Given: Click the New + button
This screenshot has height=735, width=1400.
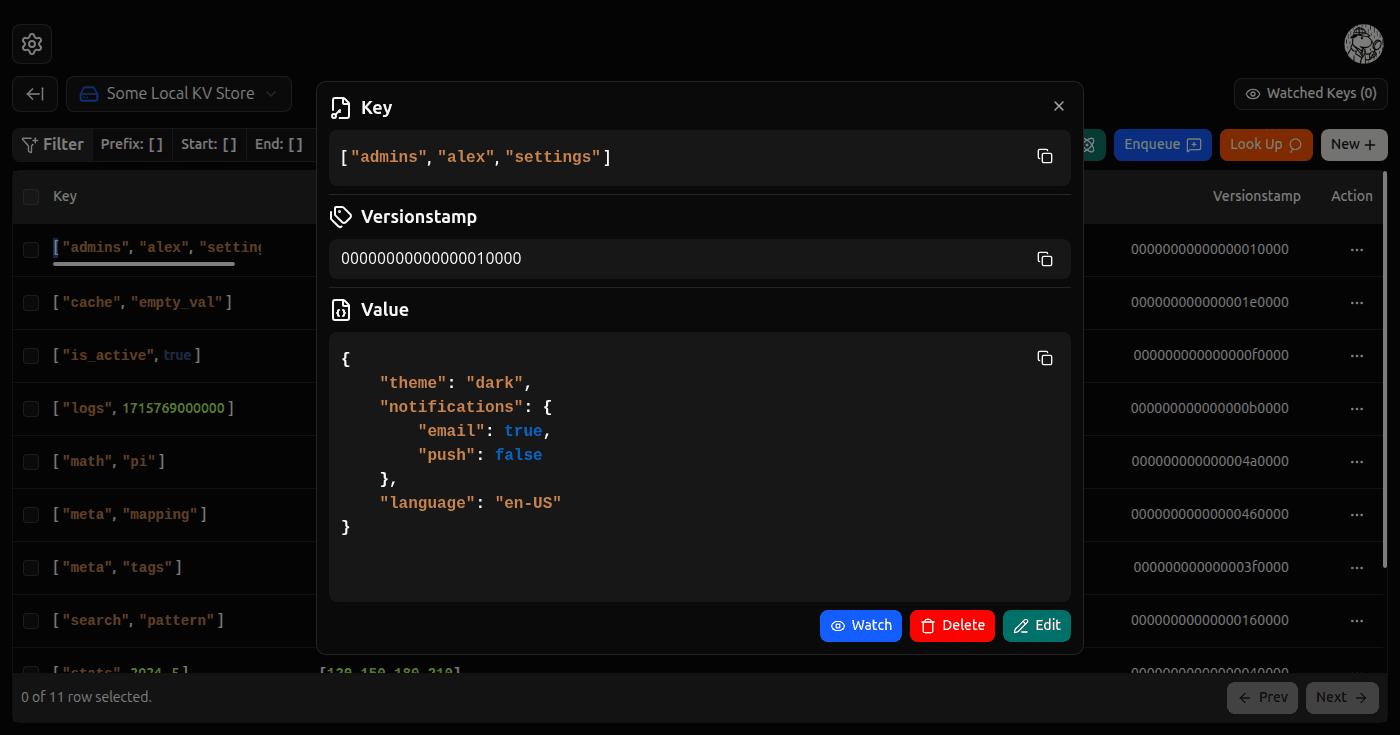Looking at the screenshot, I should [1354, 145].
